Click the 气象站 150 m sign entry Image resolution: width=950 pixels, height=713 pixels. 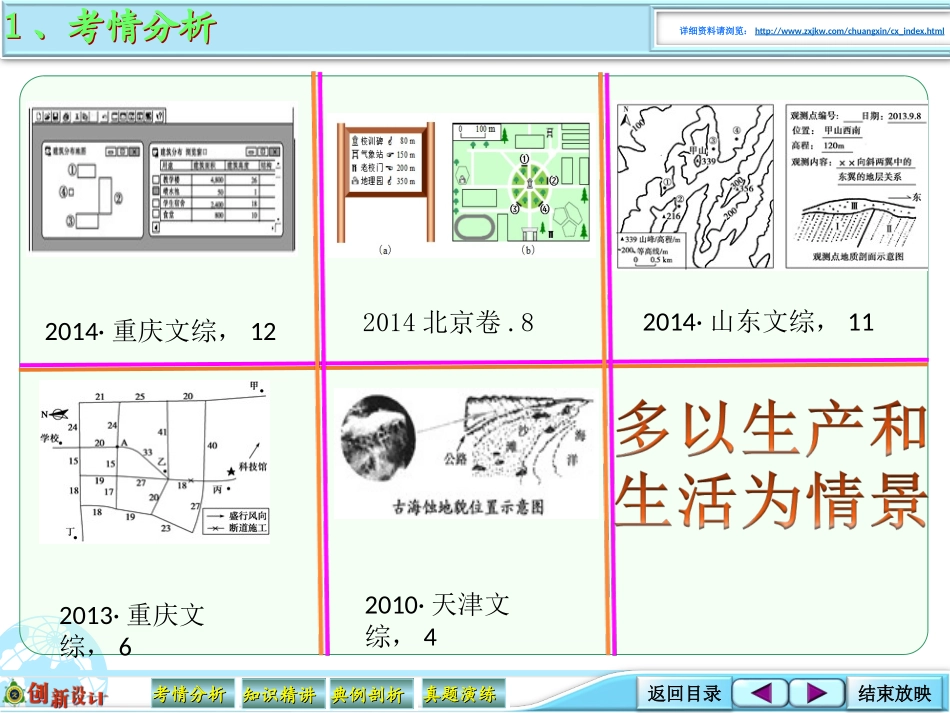click(384, 154)
